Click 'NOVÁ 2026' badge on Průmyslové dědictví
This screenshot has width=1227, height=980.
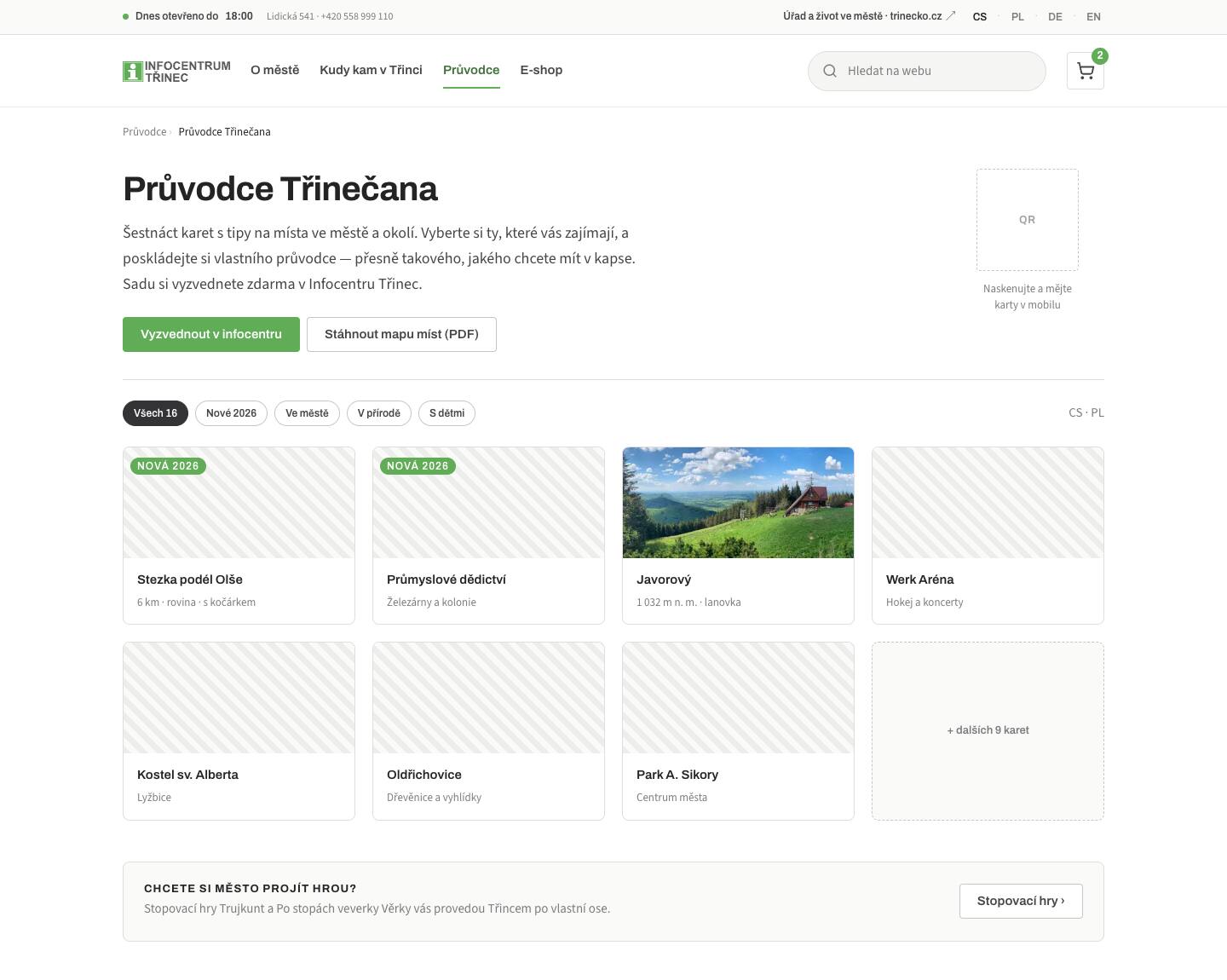(x=418, y=466)
